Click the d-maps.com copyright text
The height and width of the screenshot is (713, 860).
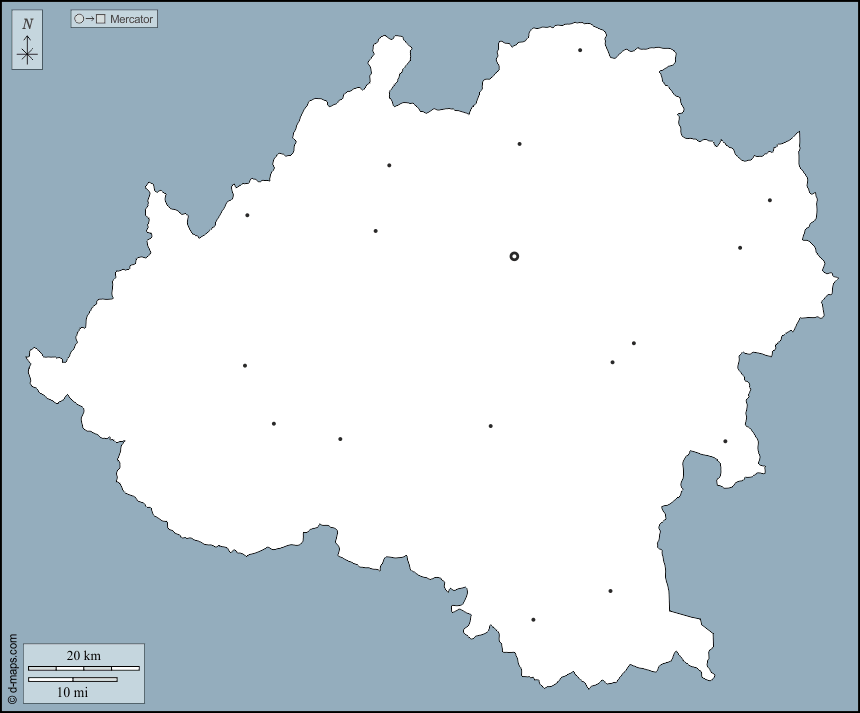tap(12, 668)
